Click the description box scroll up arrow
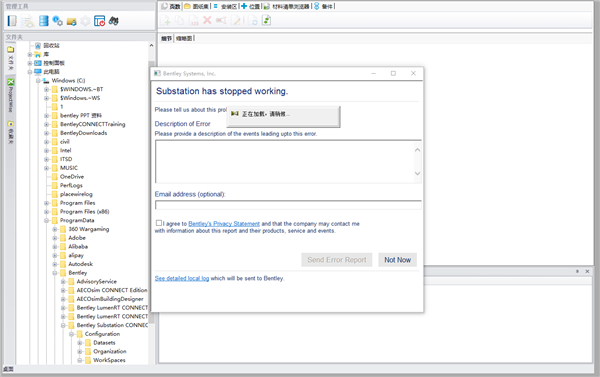 point(417,150)
